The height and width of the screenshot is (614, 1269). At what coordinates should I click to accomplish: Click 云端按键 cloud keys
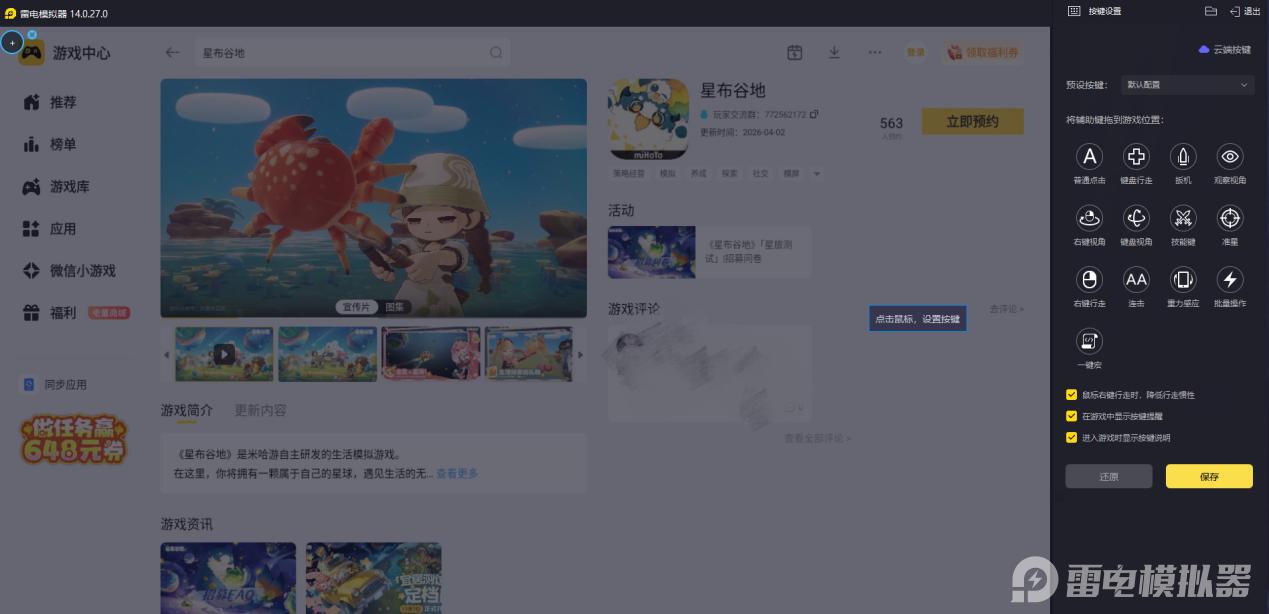coord(1225,49)
